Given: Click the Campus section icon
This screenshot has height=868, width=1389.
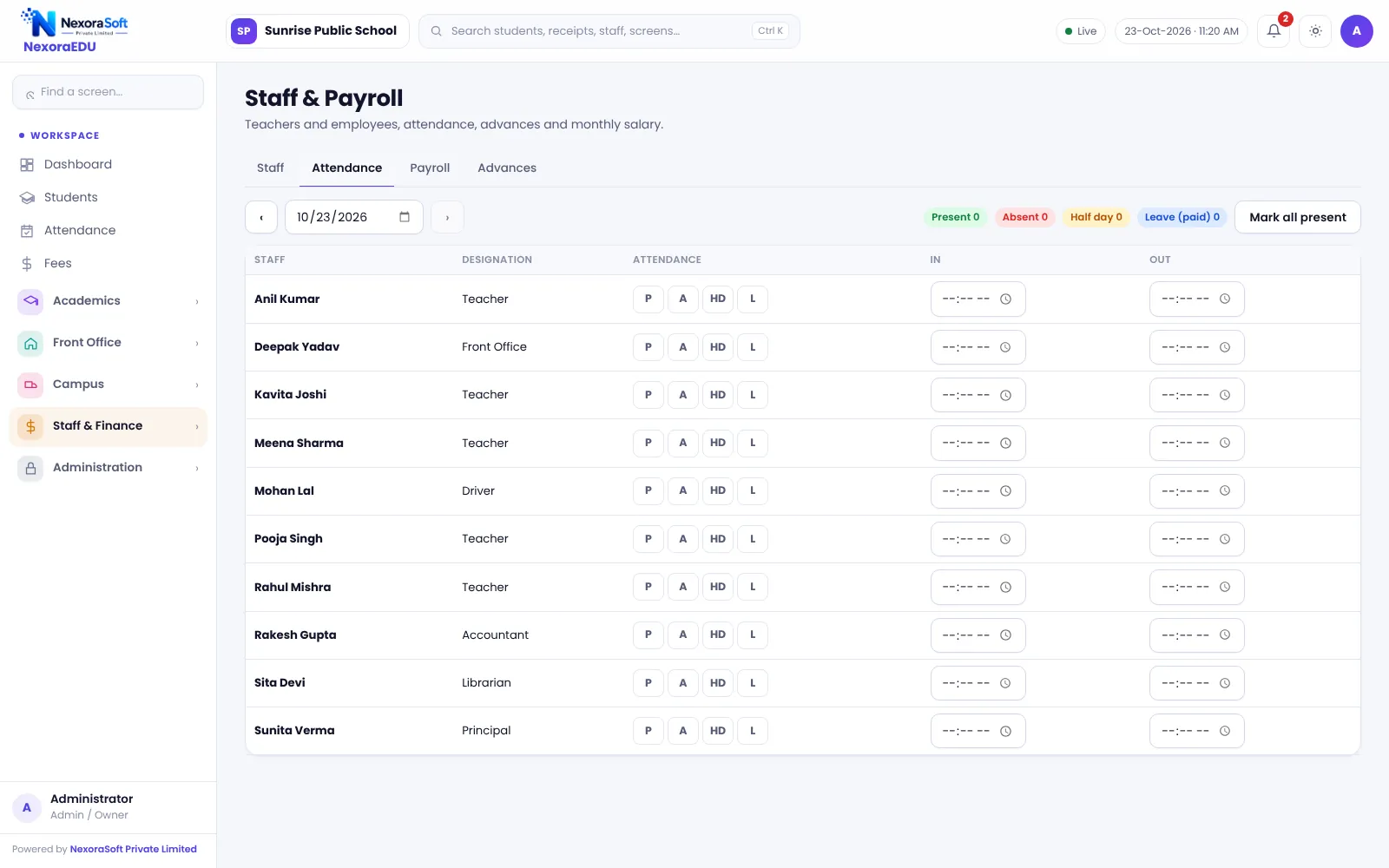Looking at the screenshot, I should pyautogui.click(x=30, y=385).
